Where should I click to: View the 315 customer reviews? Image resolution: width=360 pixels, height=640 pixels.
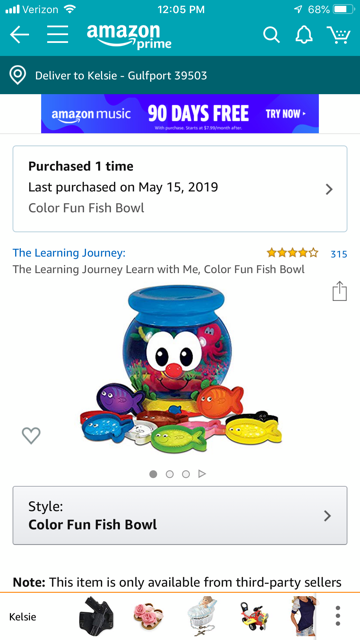339,254
